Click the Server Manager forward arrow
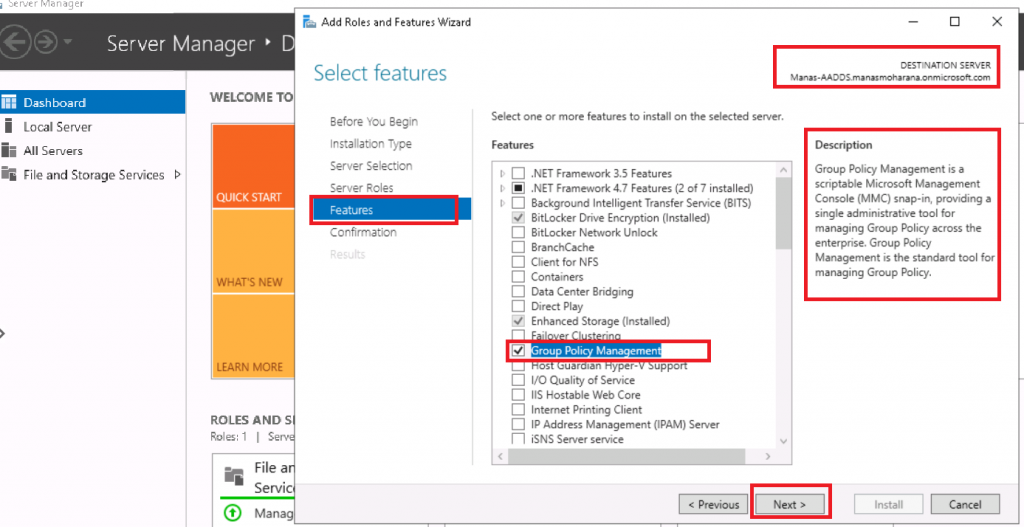Viewport: 1024px width, 527px height. [x=46, y=43]
